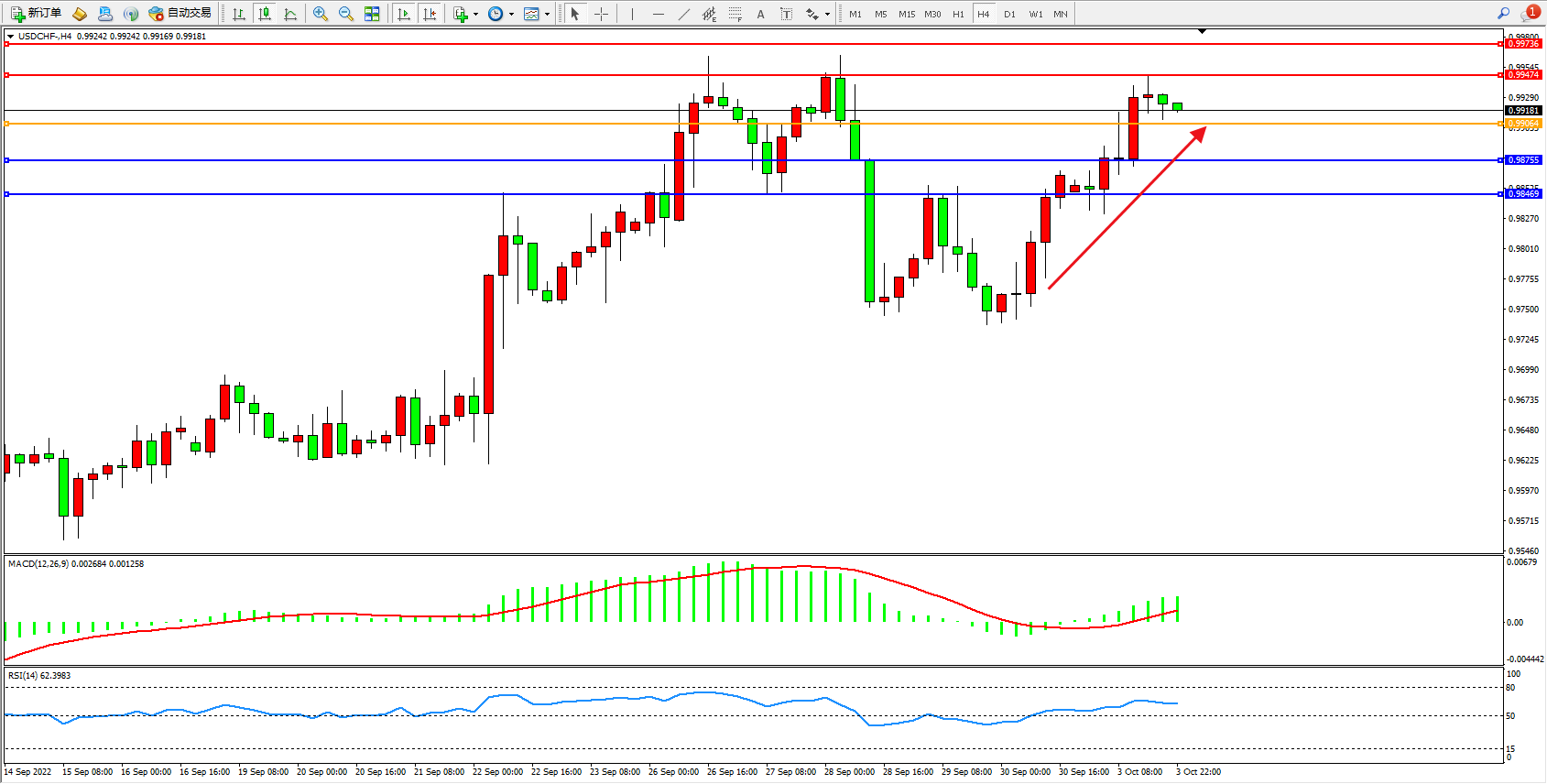The width and height of the screenshot is (1547, 784).
Task: Switch to the M15 timeframe
Action: pyautogui.click(x=907, y=14)
